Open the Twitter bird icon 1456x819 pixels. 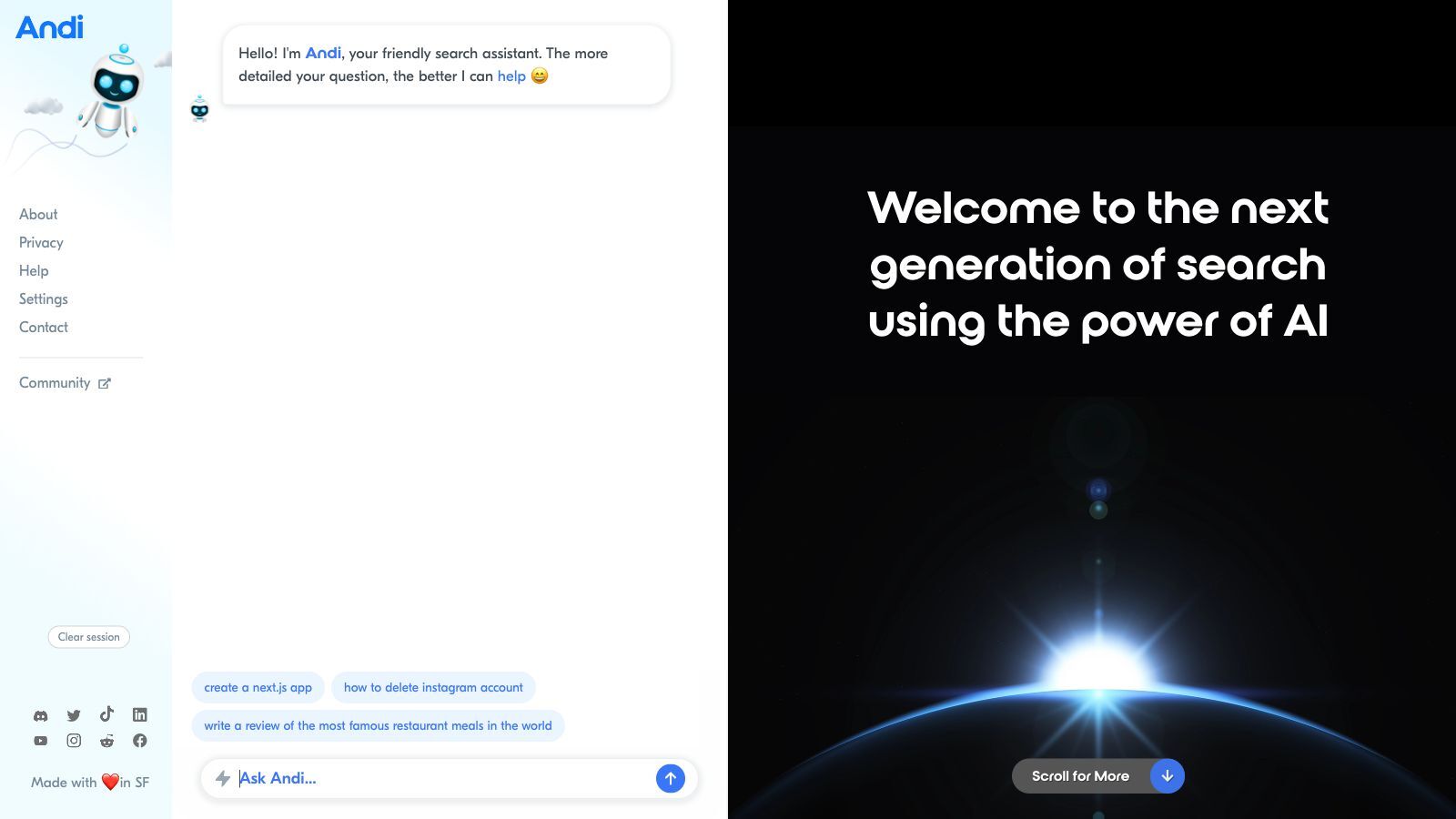[x=74, y=715]
